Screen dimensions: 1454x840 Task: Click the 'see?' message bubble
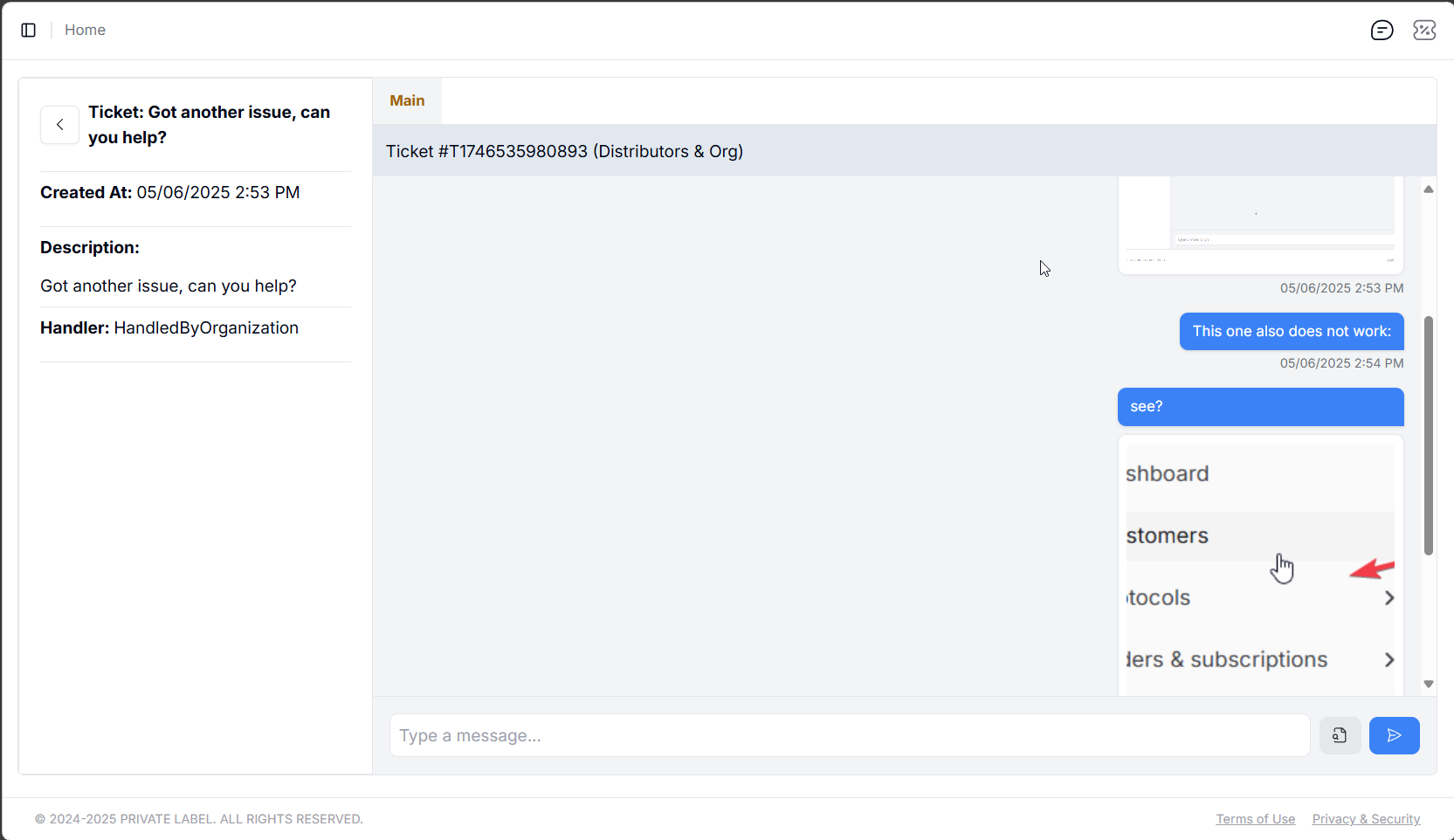tap(1260, 407)
